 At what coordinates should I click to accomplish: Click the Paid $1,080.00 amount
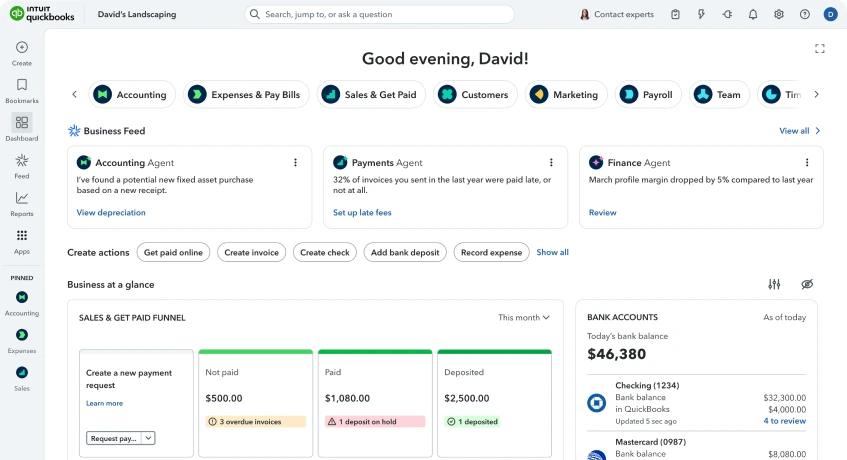tap(347, 398)
